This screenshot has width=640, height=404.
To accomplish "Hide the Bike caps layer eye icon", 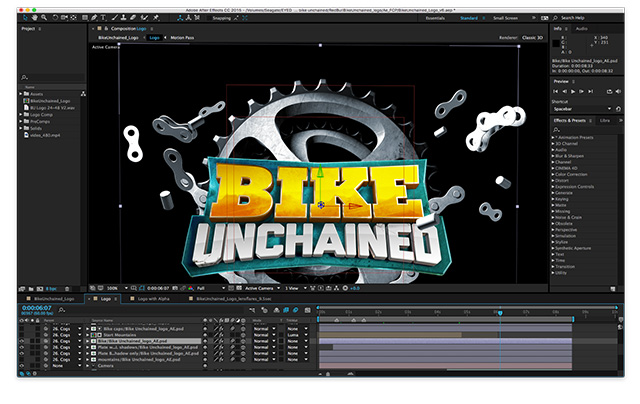I will pos(22,326).
